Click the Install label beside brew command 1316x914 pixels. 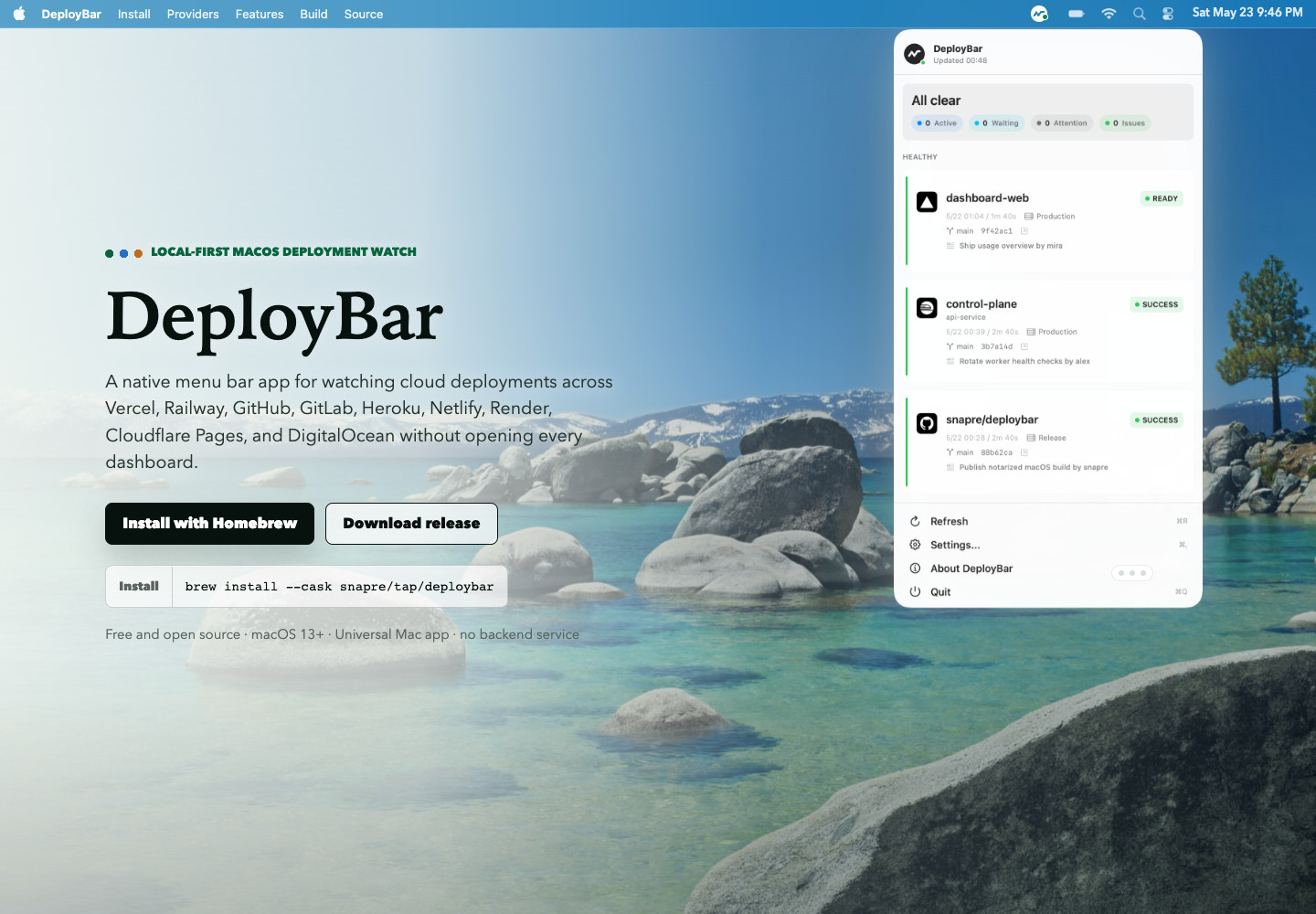pos(139,586)
